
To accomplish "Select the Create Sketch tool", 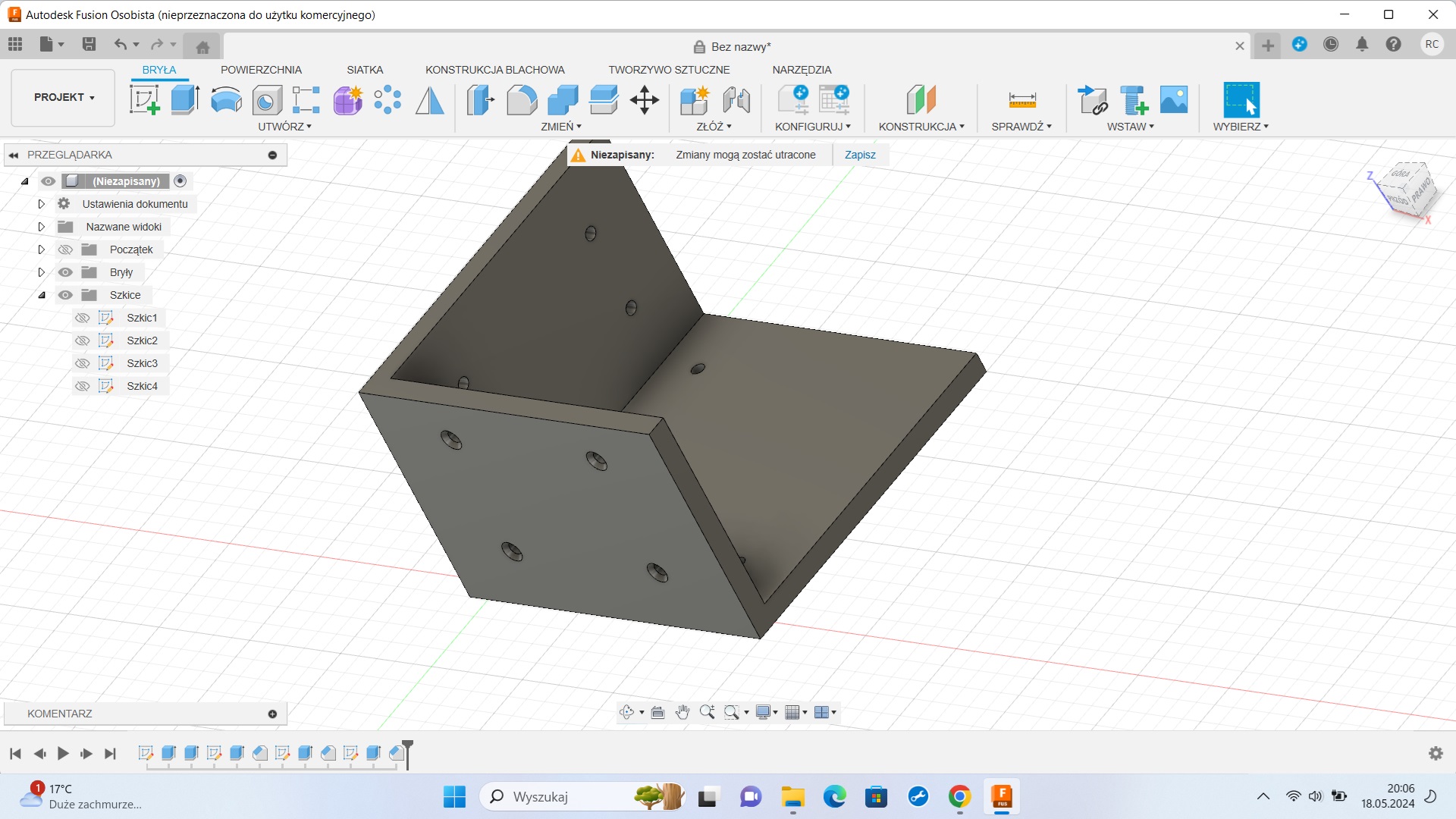I will pyautogui.click(x=145, y=99).
